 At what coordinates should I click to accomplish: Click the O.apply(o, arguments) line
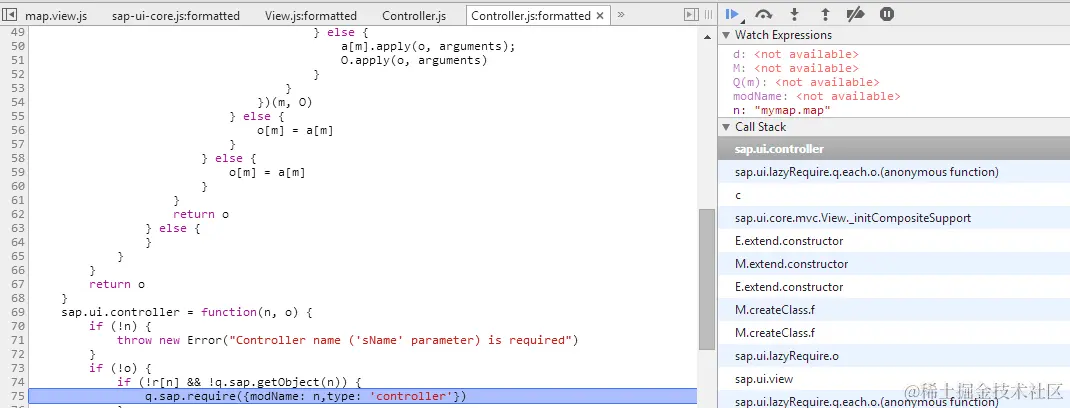(x=414, y=61)
